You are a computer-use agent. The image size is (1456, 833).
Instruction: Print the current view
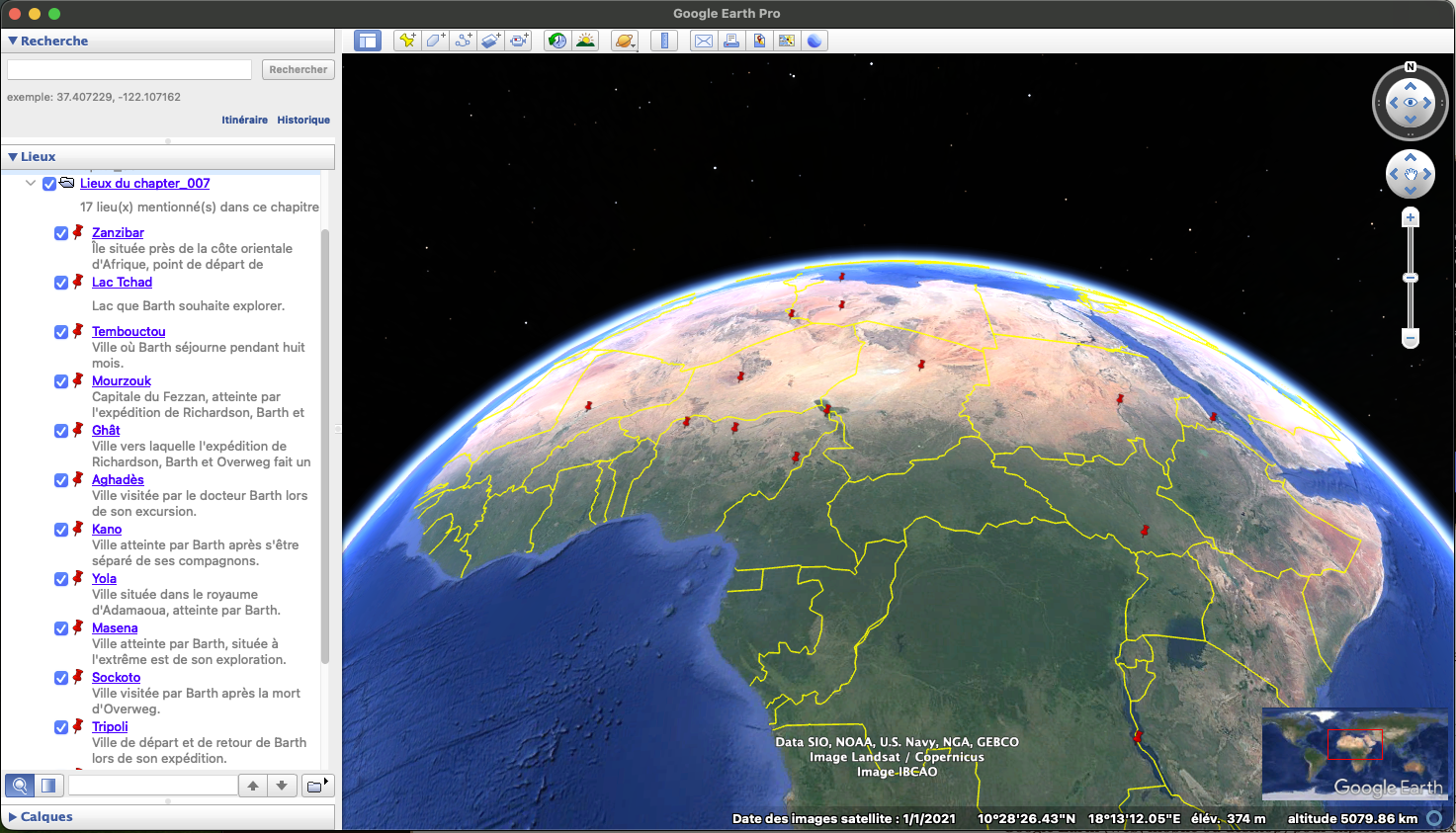pyautogui.click(x=731, y=41)
